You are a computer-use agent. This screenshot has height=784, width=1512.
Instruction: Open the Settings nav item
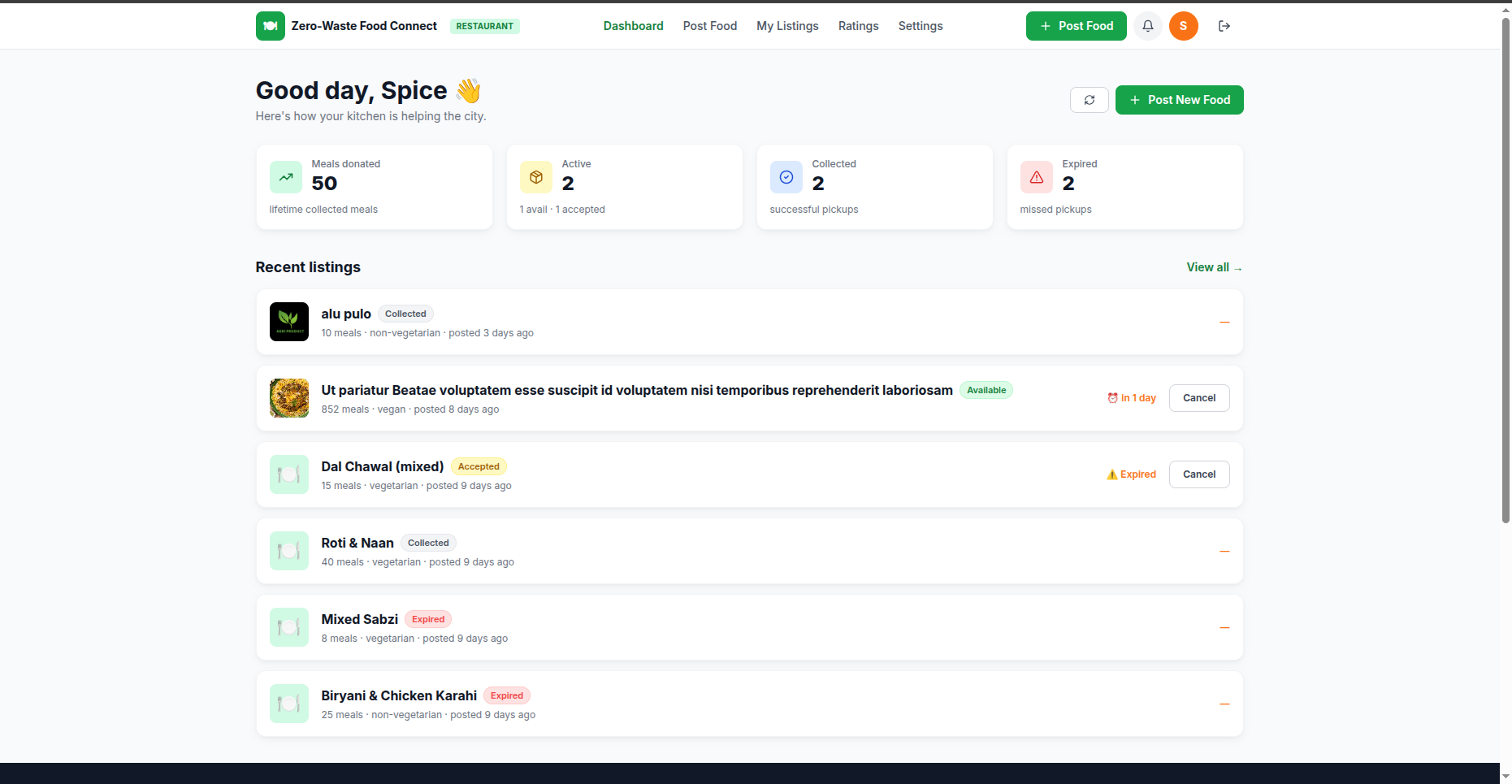click(921, 26)
